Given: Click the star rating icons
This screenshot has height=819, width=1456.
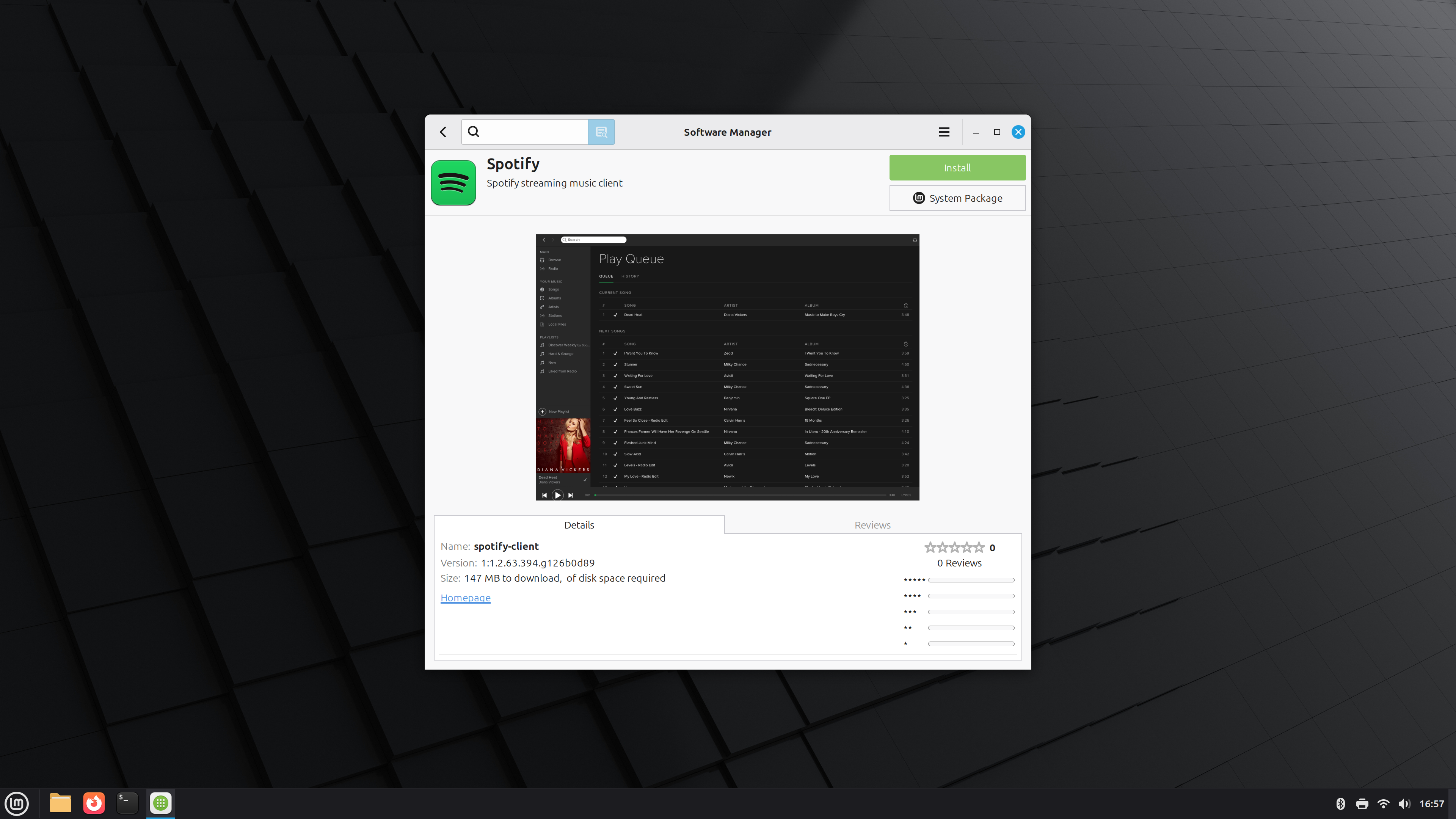Looking at the screenshot, I should 954,547.
